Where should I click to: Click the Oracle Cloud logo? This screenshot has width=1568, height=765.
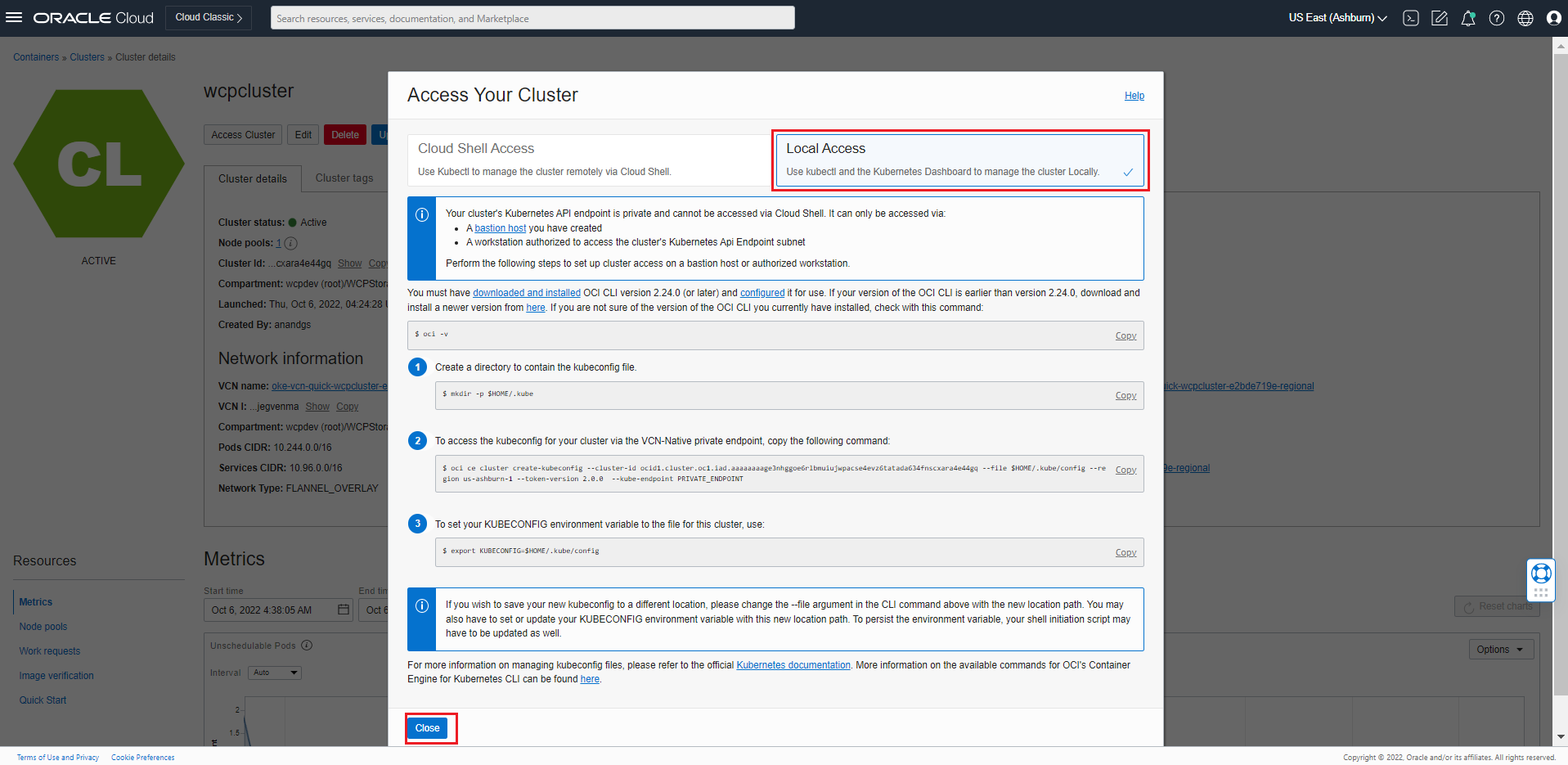tap(93, 18)
